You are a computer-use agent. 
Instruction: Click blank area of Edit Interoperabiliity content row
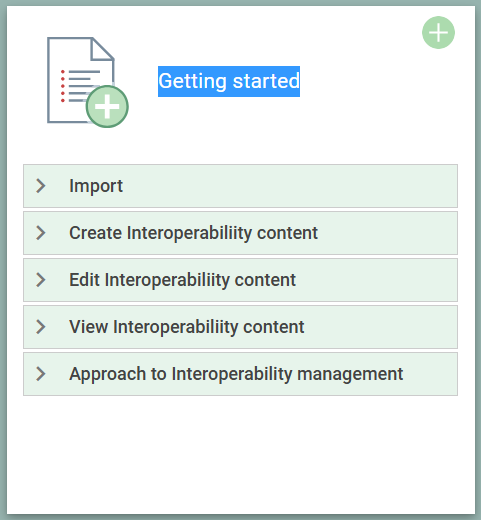pyautogui.click(x=377, y=280)
